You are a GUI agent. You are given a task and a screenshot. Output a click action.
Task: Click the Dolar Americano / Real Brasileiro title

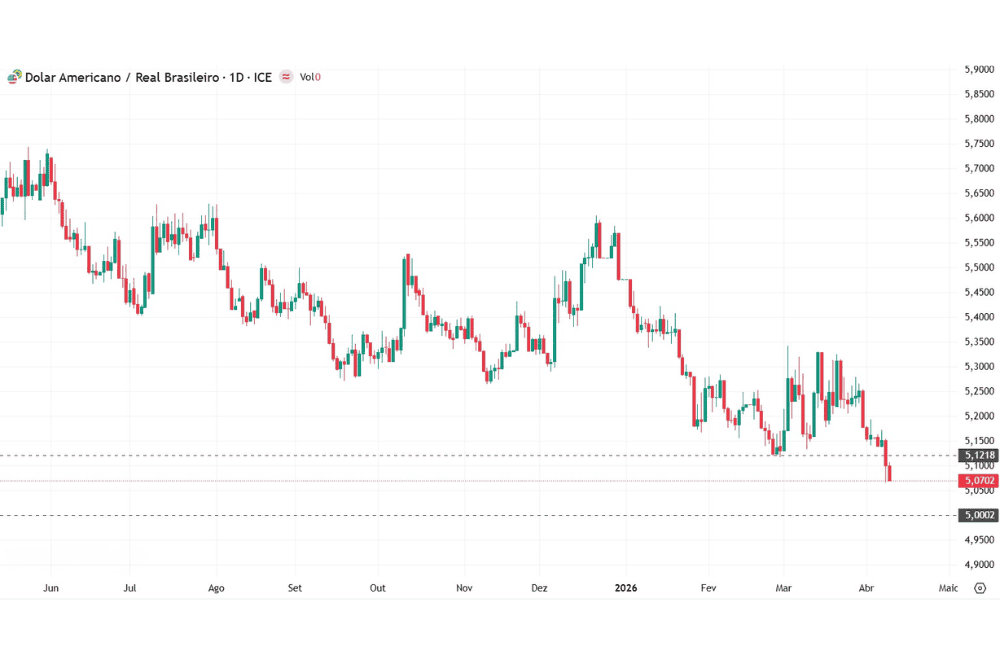point(122,77)
